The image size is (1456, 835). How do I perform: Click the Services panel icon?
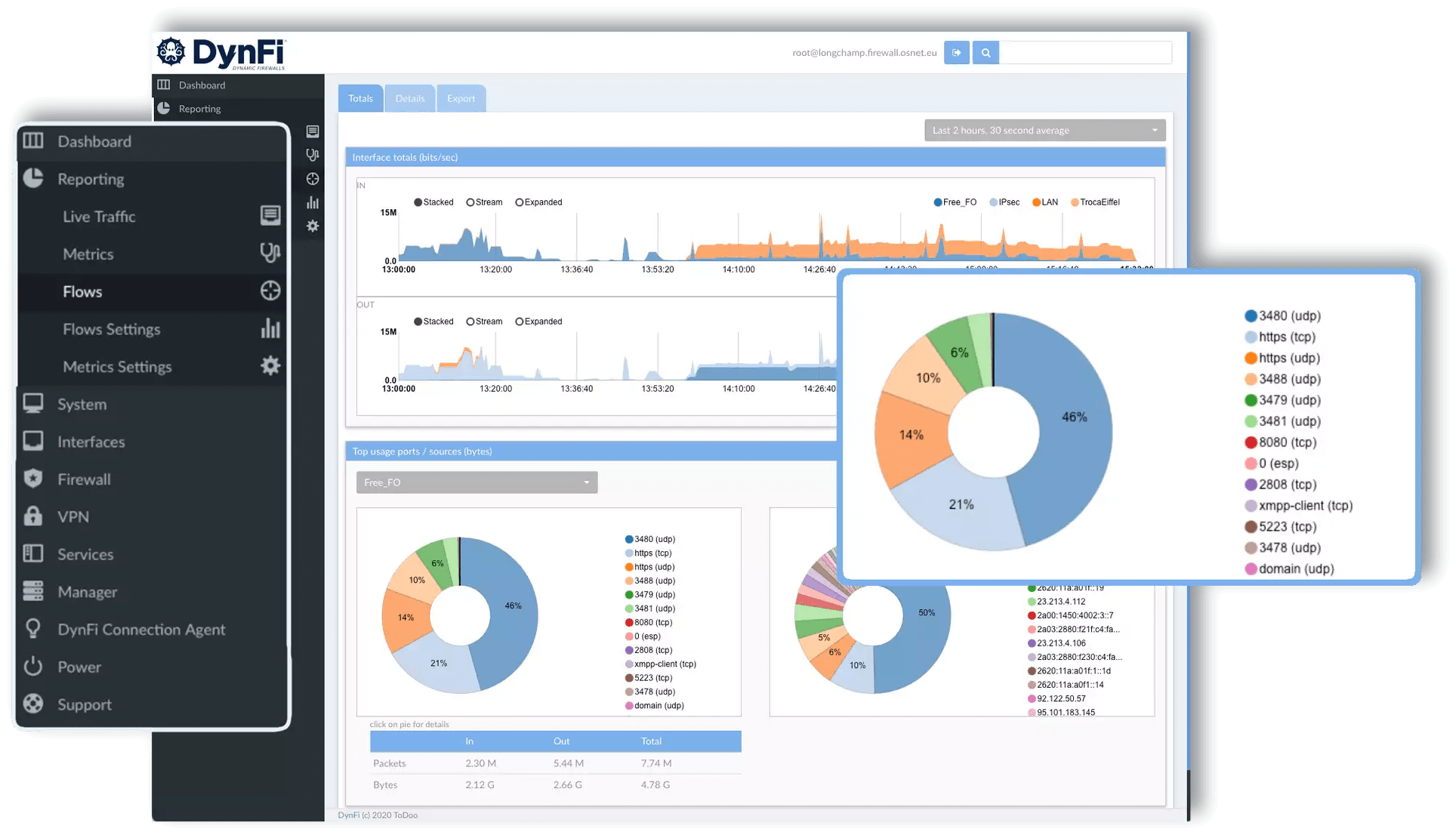click(33, 555)
